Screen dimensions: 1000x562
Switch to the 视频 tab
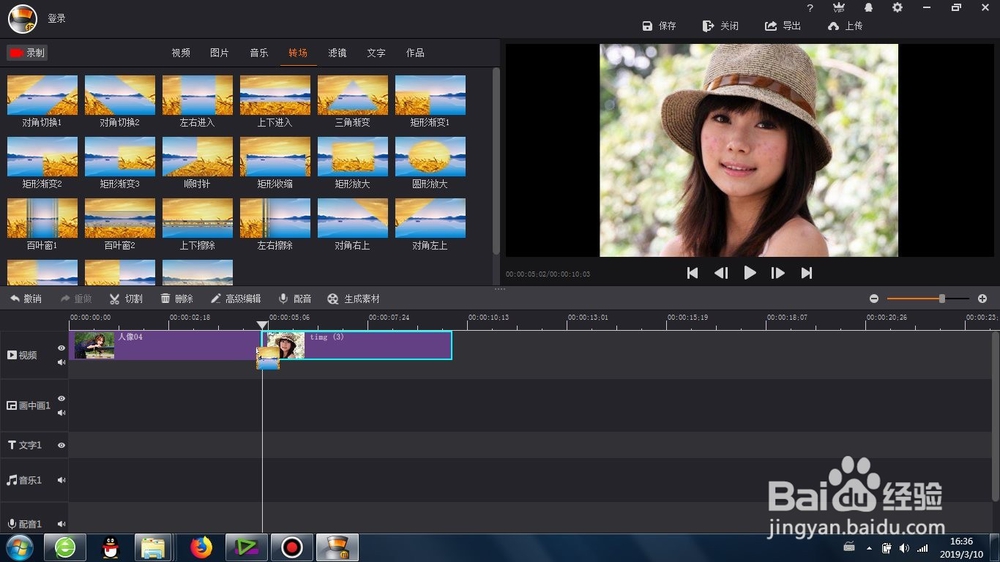[180, 53]
